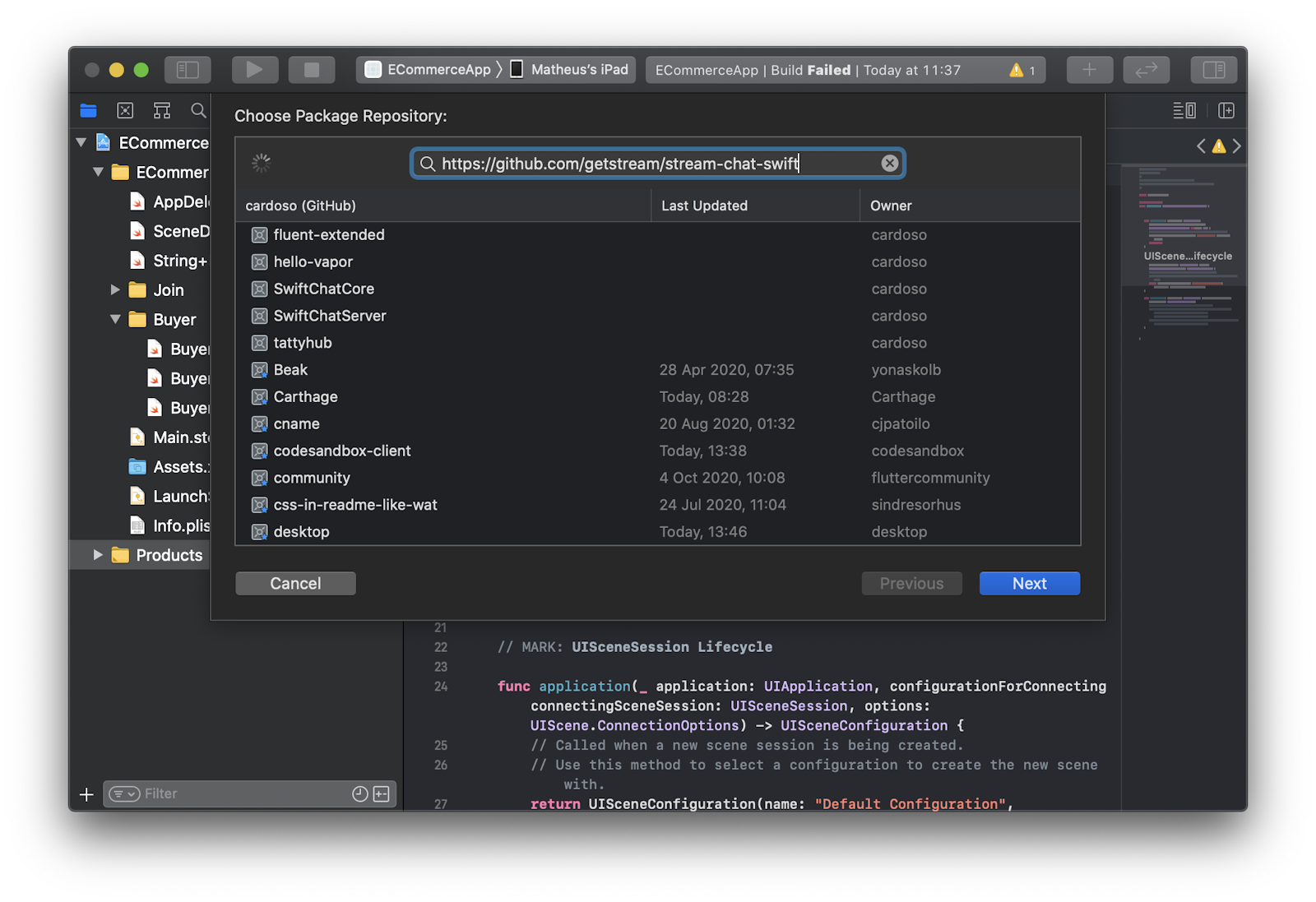Select the Project navigator folder icon
The height and width of the screenshot is (902, 1316).
tap(88, 110)
